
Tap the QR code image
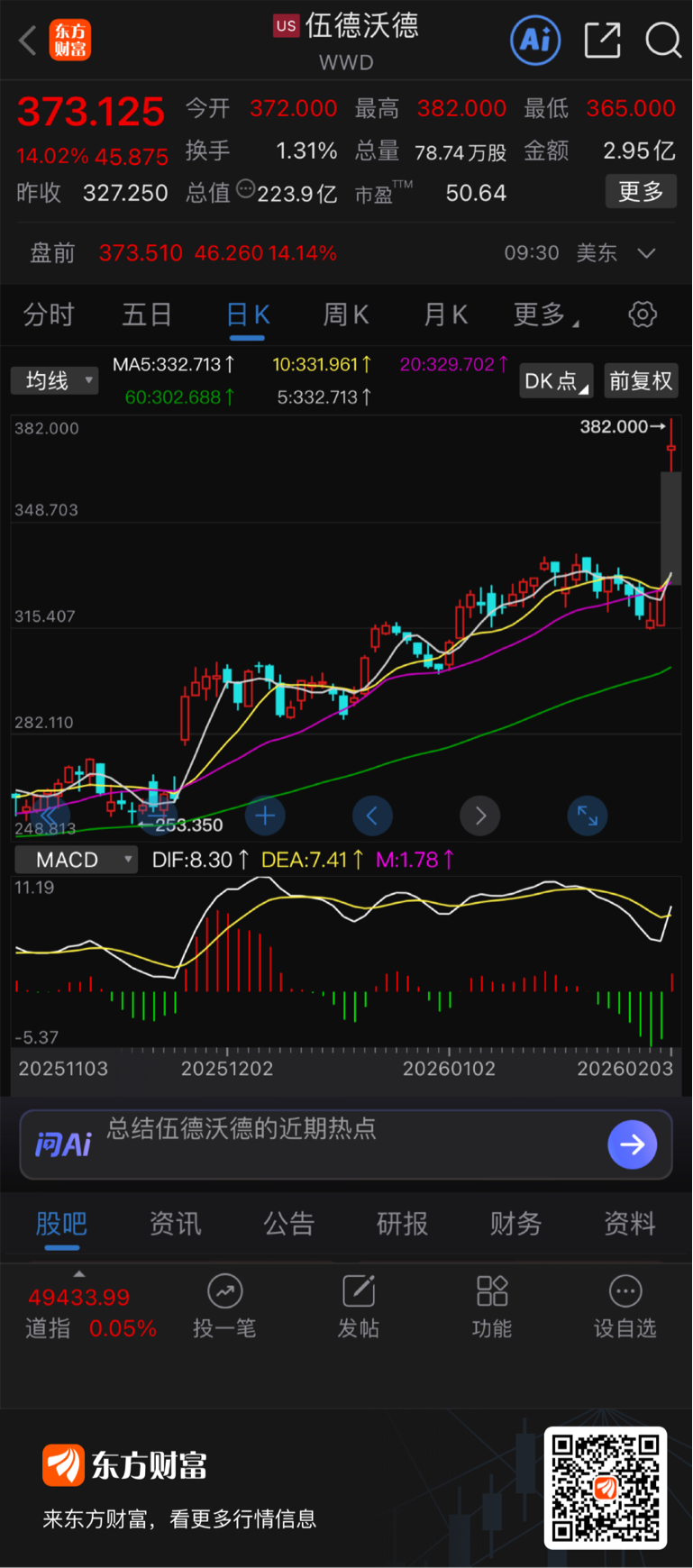click(x=606, y=1488)
